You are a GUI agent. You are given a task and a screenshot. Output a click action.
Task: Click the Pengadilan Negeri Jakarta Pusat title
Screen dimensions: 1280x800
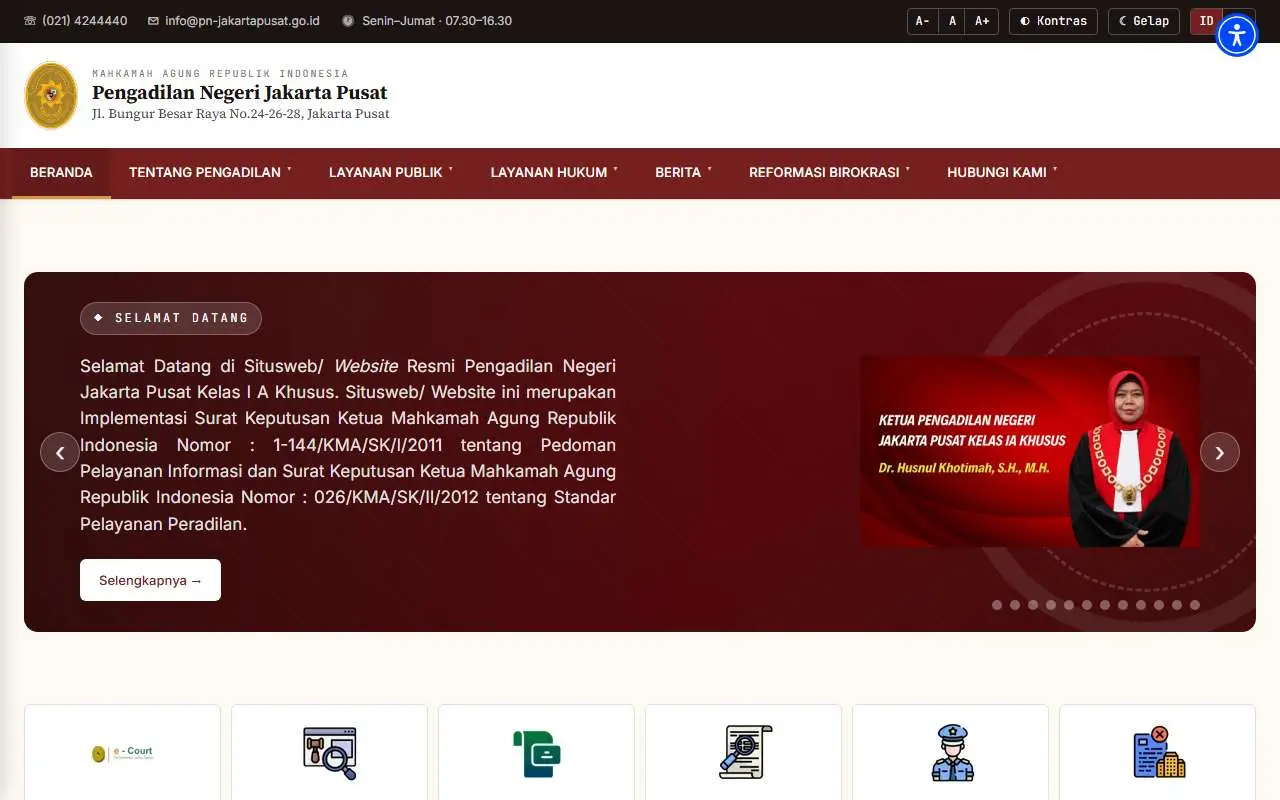coord(240,93)
